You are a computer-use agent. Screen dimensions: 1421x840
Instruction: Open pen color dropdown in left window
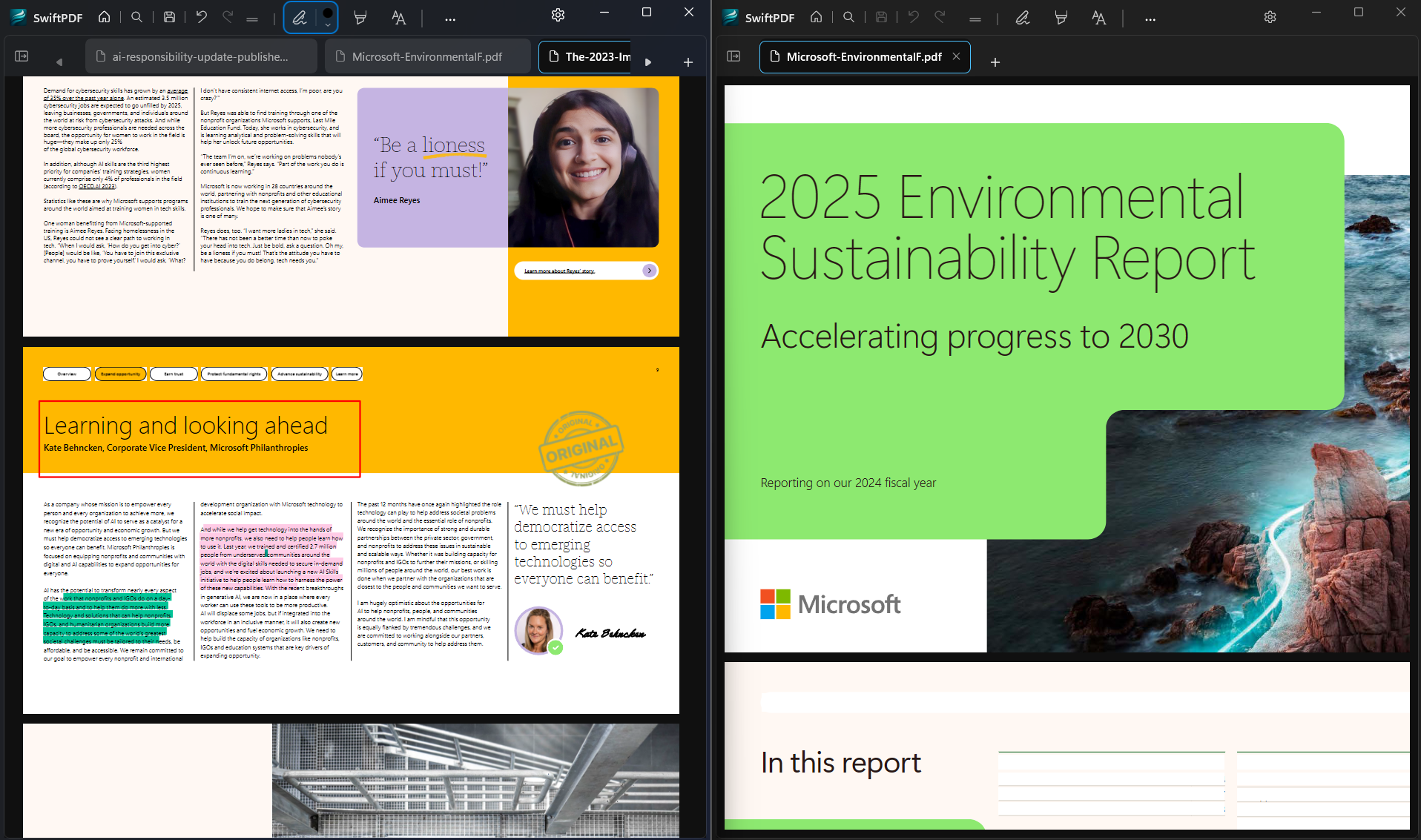click(327, 24)
